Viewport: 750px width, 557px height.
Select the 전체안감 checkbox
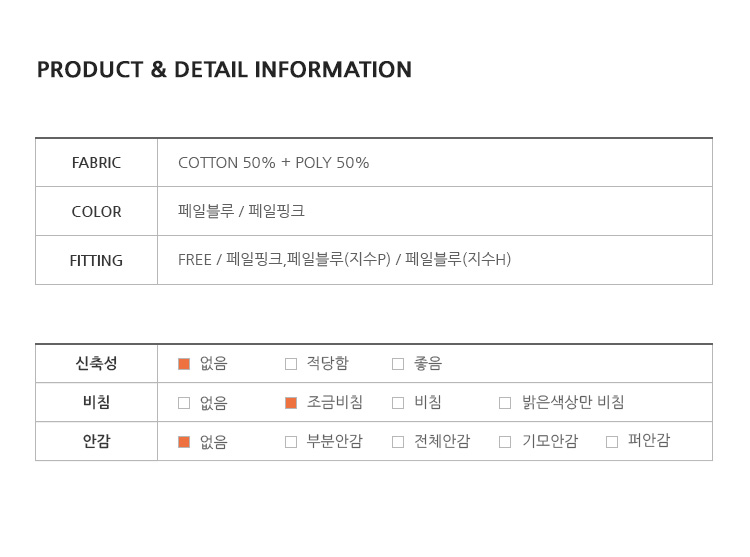pyautogui.click(x=398, y=442)
